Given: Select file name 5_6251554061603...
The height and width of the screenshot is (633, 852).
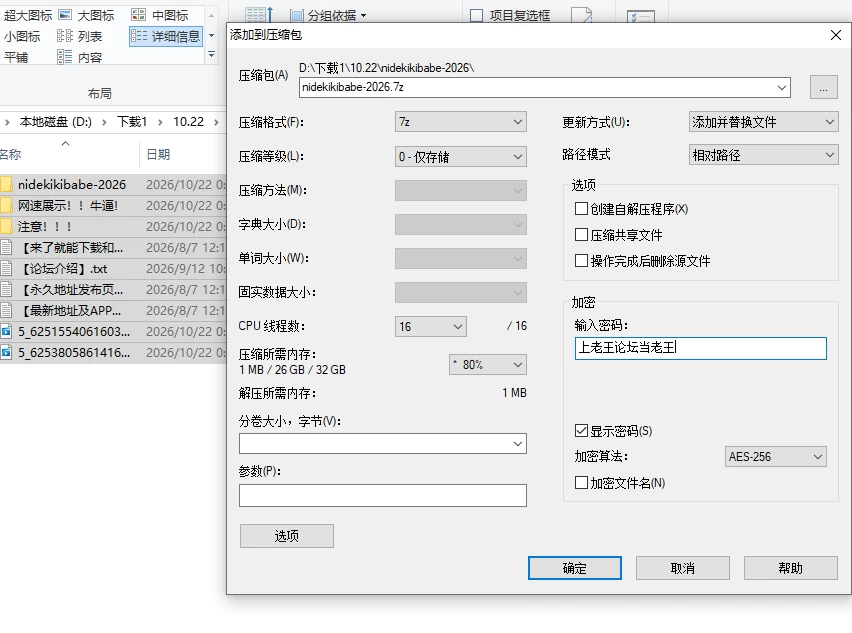Looking at the screenshot, I should click(x=74, y=331).
